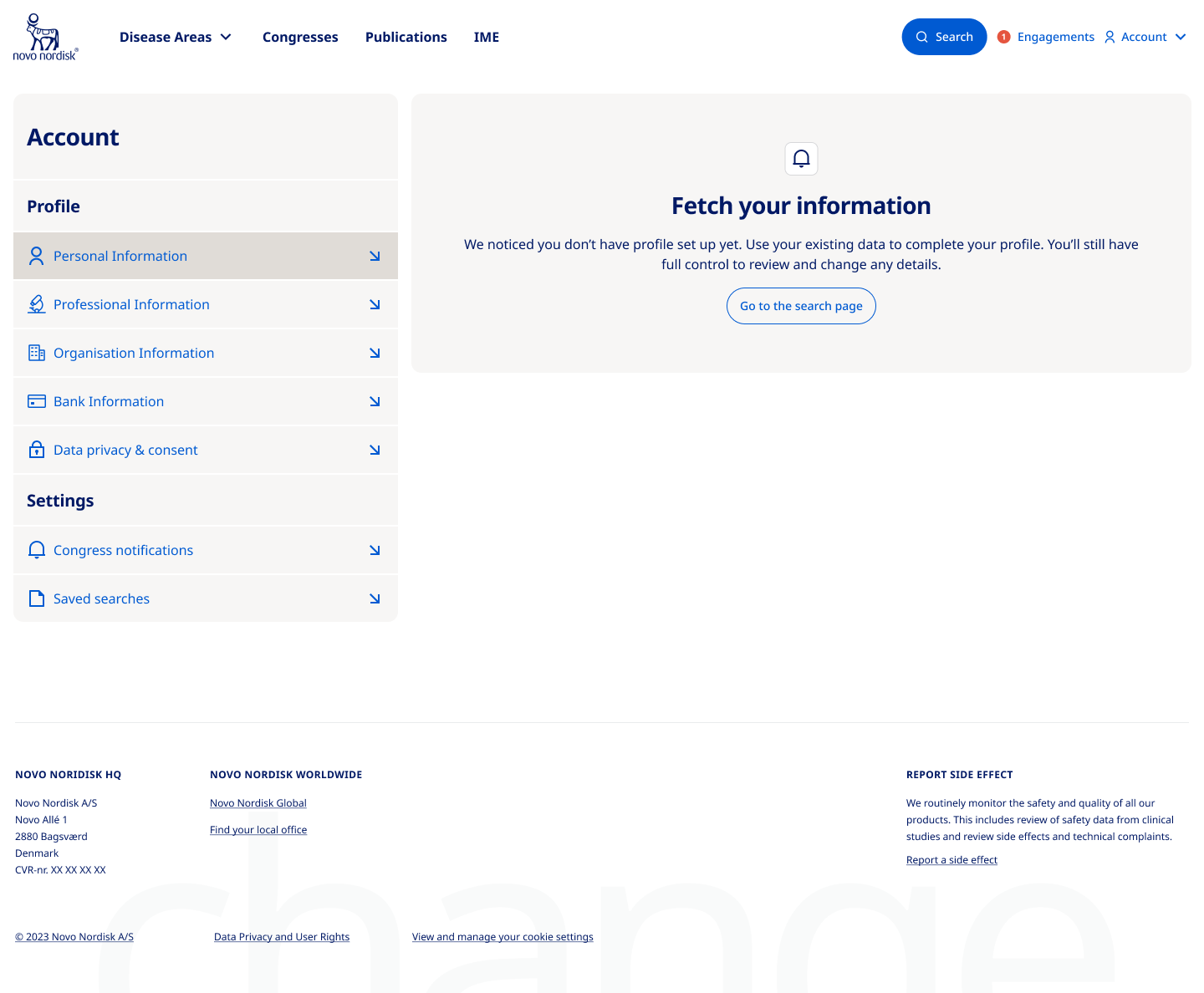The image size is (1204, 993).
Task: Click the bell icon above Fetch your information
Action: coord(801,159)
